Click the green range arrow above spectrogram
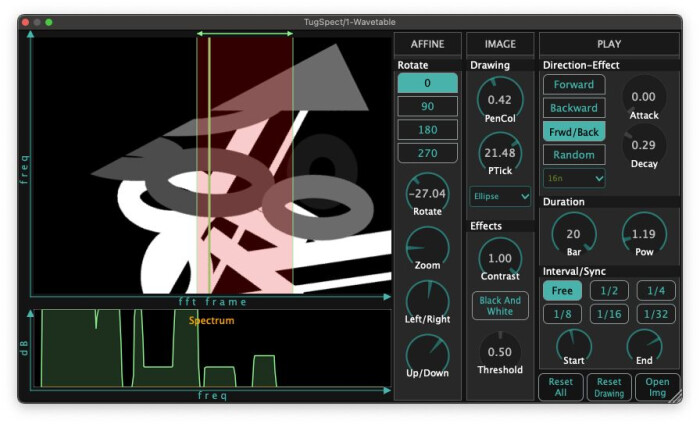This screenshot has width=700, height=424. [245, 33]
